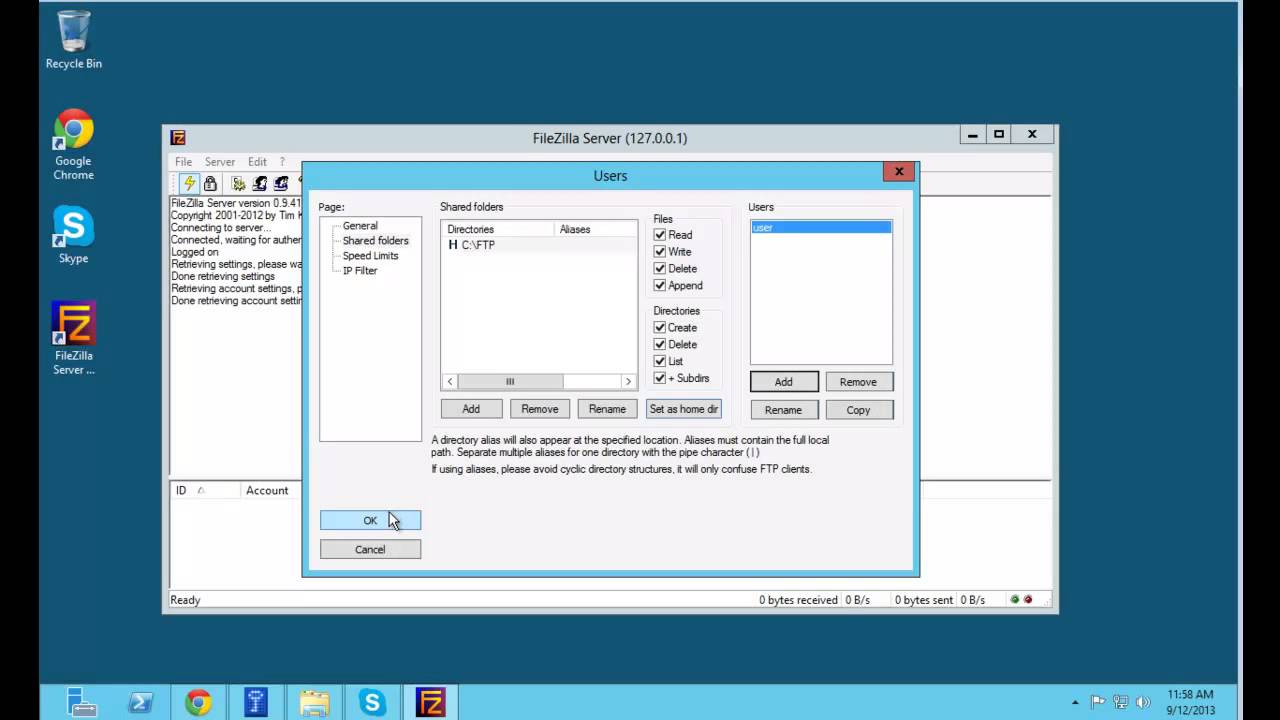The width and height of the screenshot is (1280, 720).
Task: Click Set as home dir
Action: [684, 409]
